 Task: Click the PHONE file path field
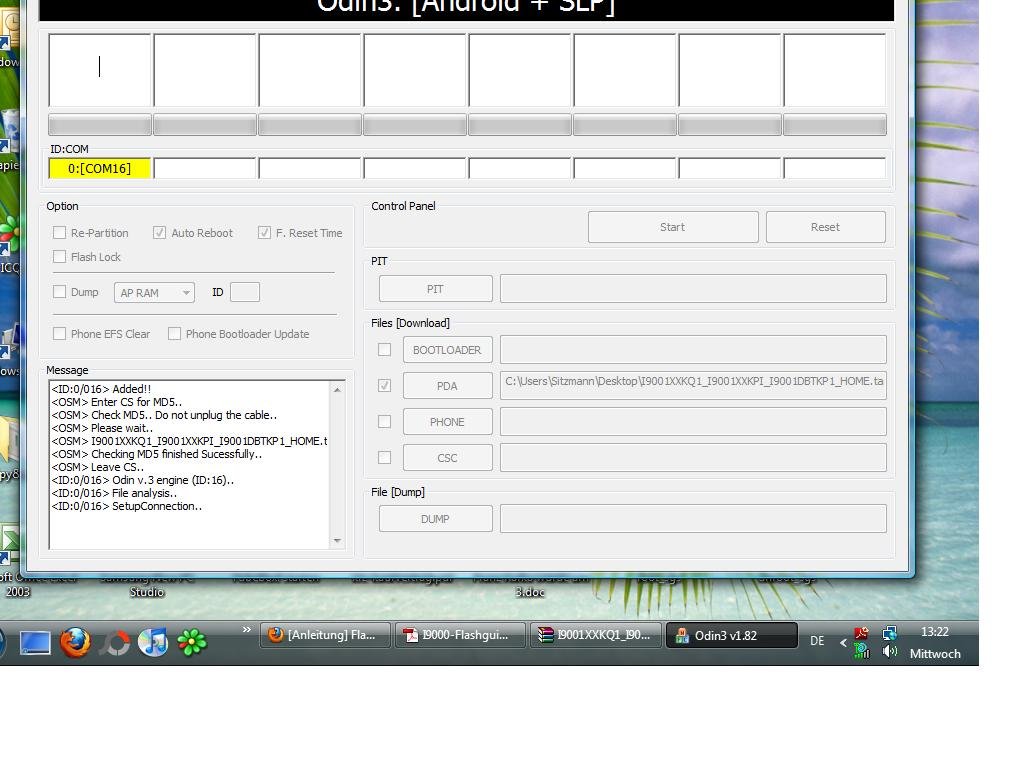coord(693,422)
